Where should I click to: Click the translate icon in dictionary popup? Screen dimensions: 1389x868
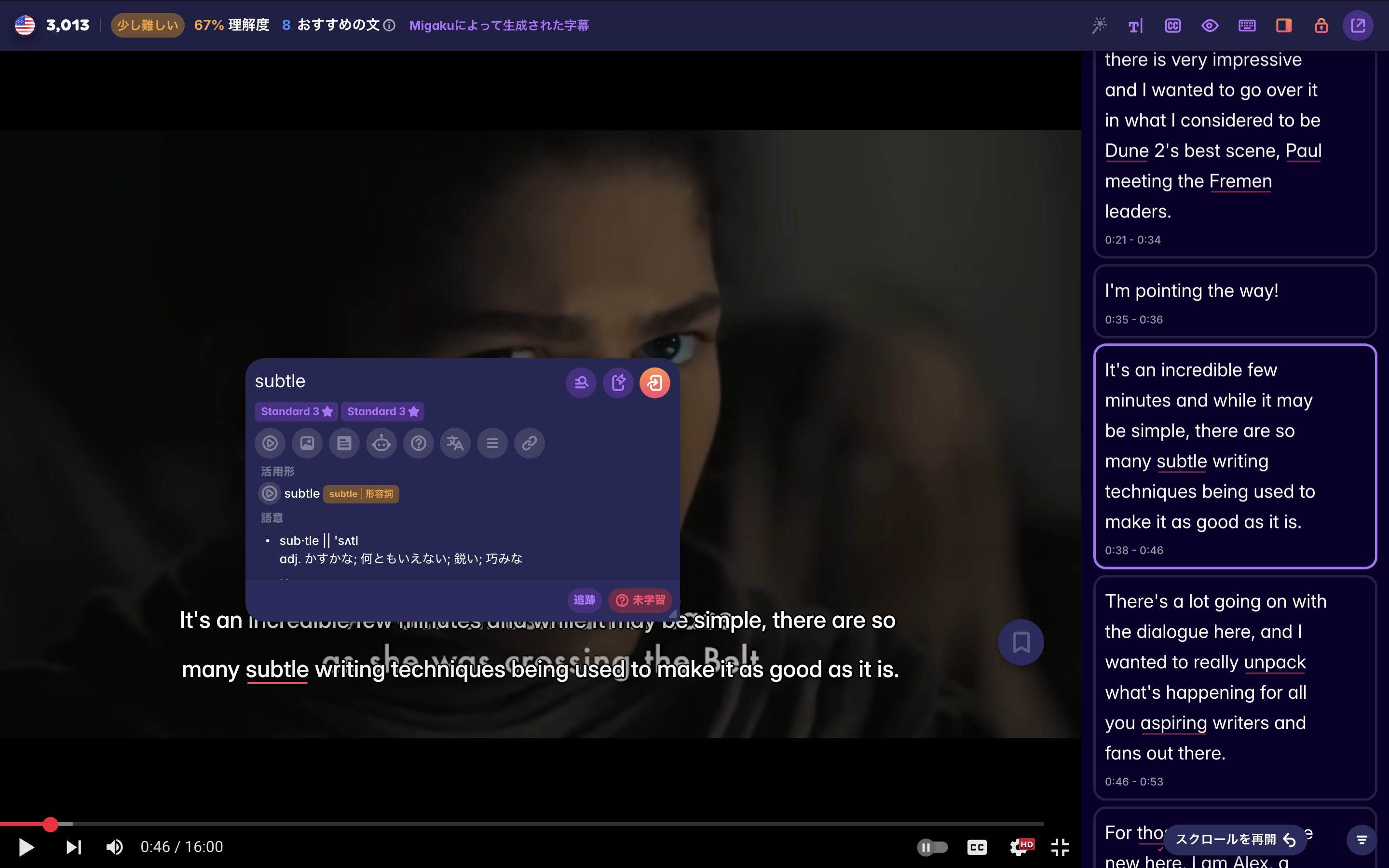pyautogui.click(x=455, y=443)
